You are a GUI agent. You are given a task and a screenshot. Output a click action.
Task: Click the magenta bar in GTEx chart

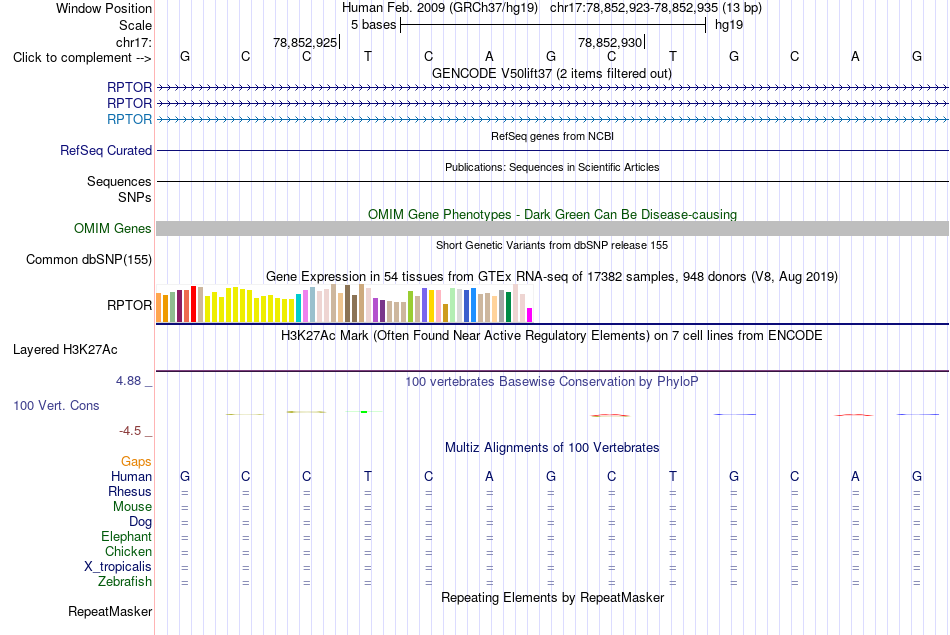(x=530, y=315)
